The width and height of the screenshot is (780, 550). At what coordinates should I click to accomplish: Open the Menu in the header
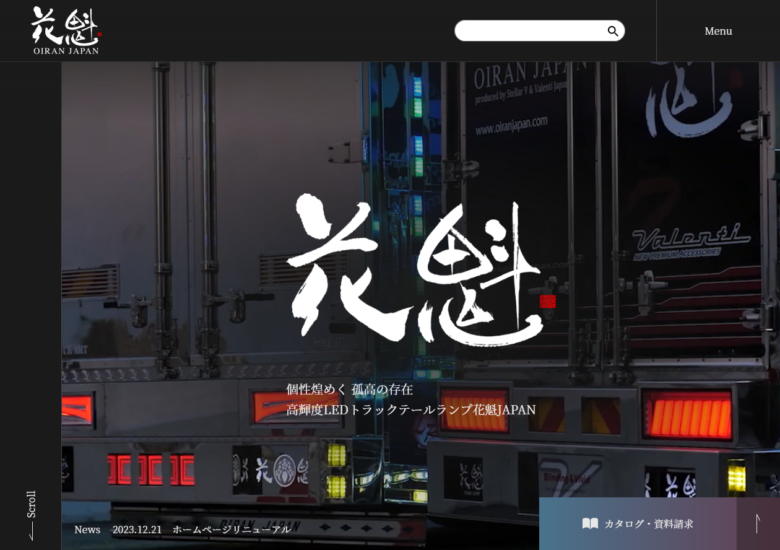[718, 31]
